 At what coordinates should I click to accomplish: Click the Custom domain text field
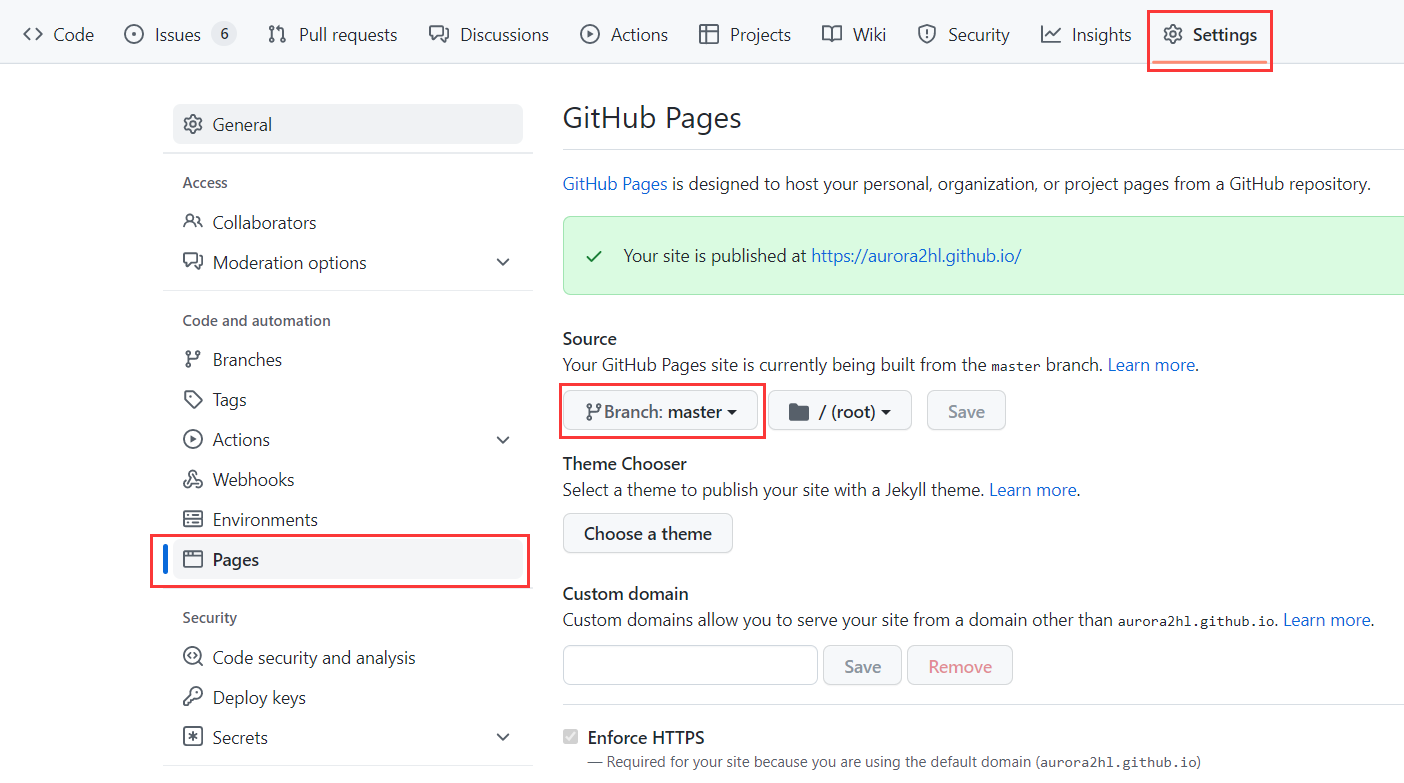point(690,666)
